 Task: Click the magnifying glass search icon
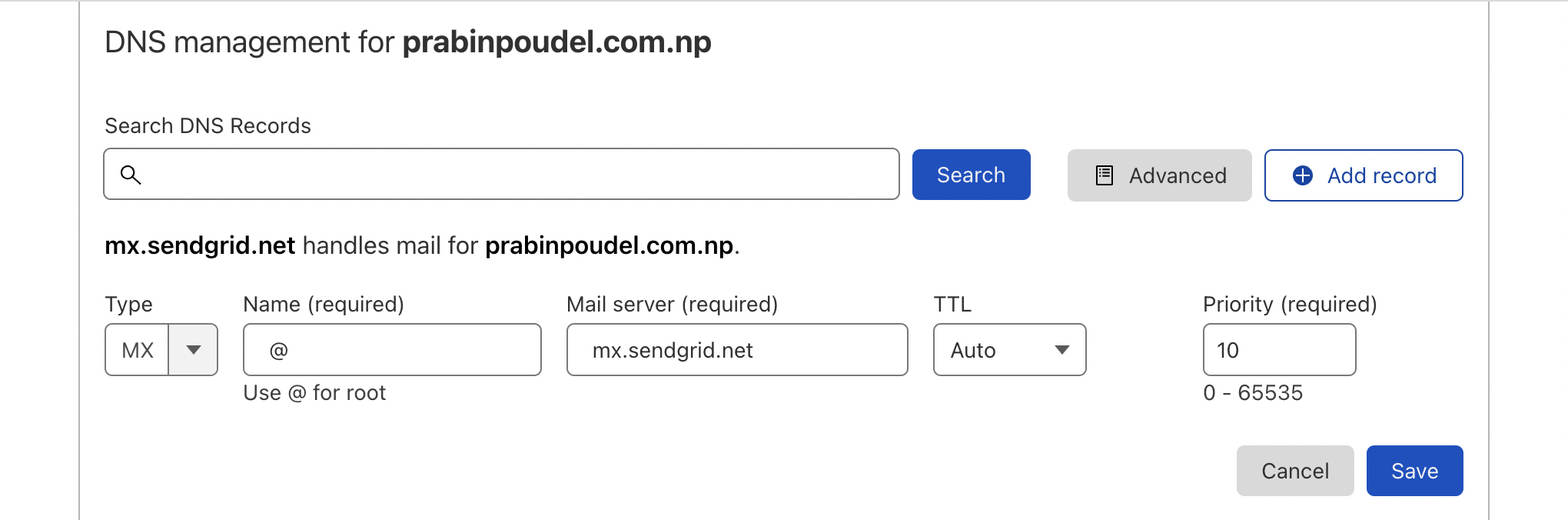131,175
